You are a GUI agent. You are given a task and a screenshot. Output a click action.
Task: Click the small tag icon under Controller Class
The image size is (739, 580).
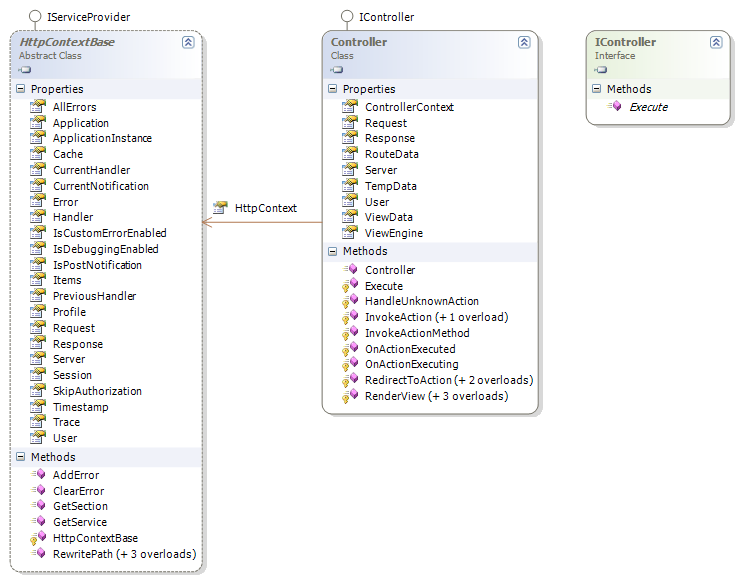click(x=337, y=70)
